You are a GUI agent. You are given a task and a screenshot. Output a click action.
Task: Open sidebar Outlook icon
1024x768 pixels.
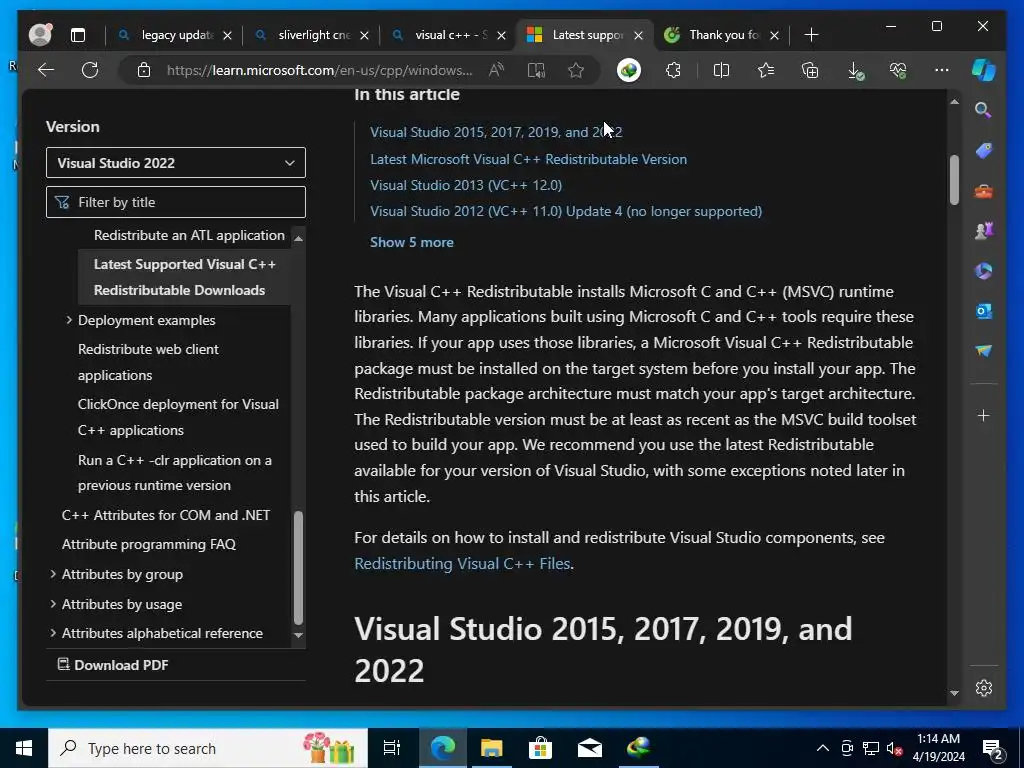click(x=984, y=311)
